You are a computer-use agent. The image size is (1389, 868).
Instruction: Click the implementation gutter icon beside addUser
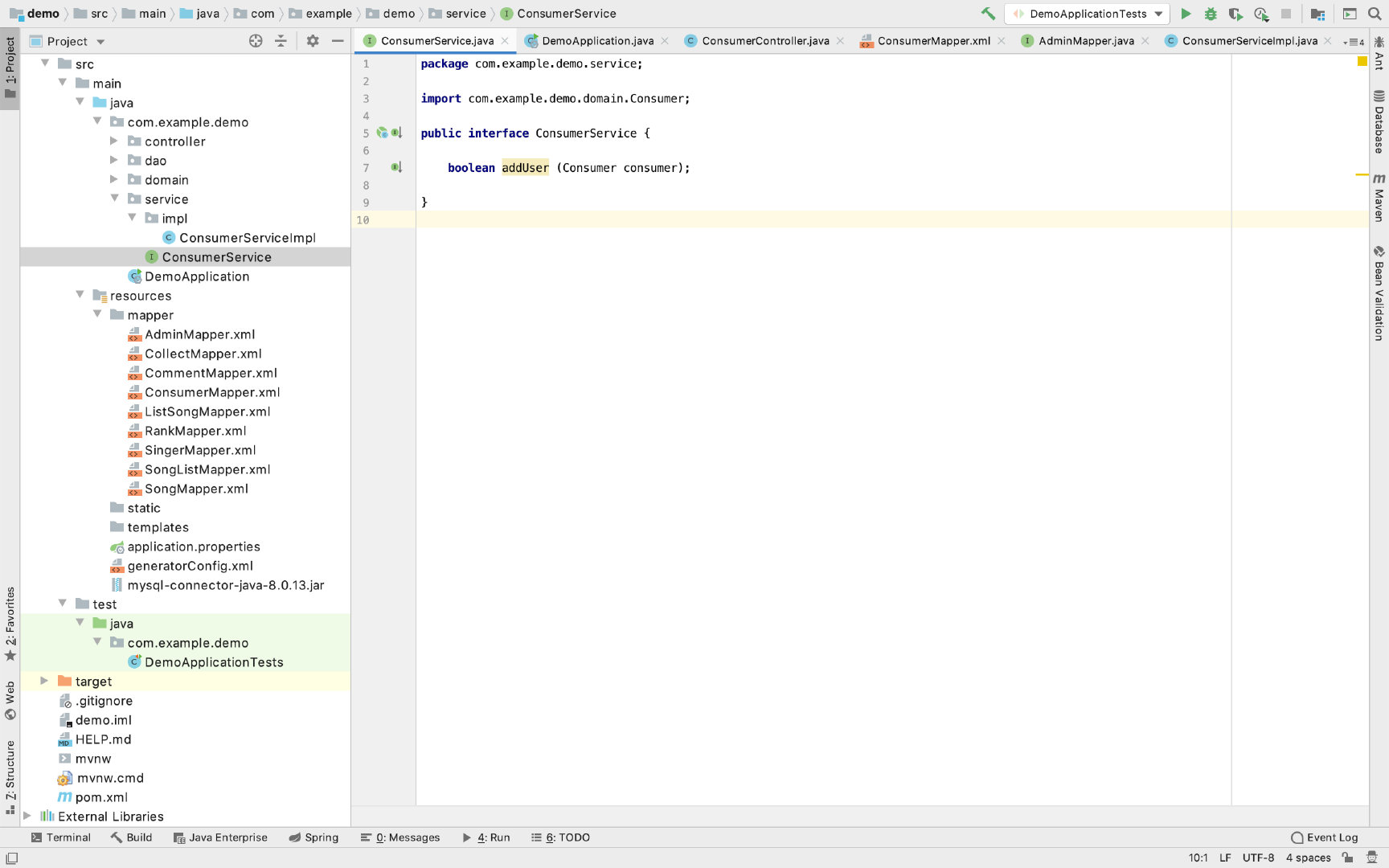396,167
